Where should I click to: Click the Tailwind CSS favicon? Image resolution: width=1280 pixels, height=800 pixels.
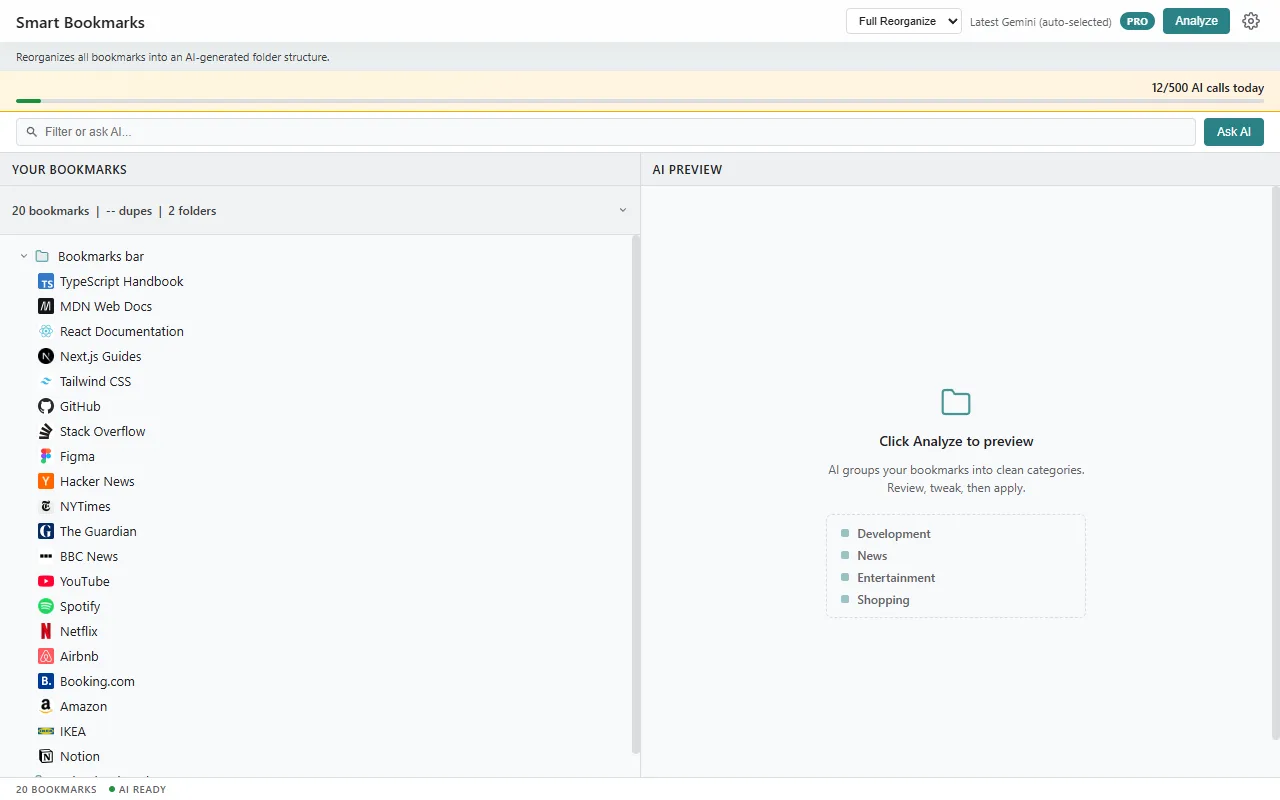coord(45,382)
